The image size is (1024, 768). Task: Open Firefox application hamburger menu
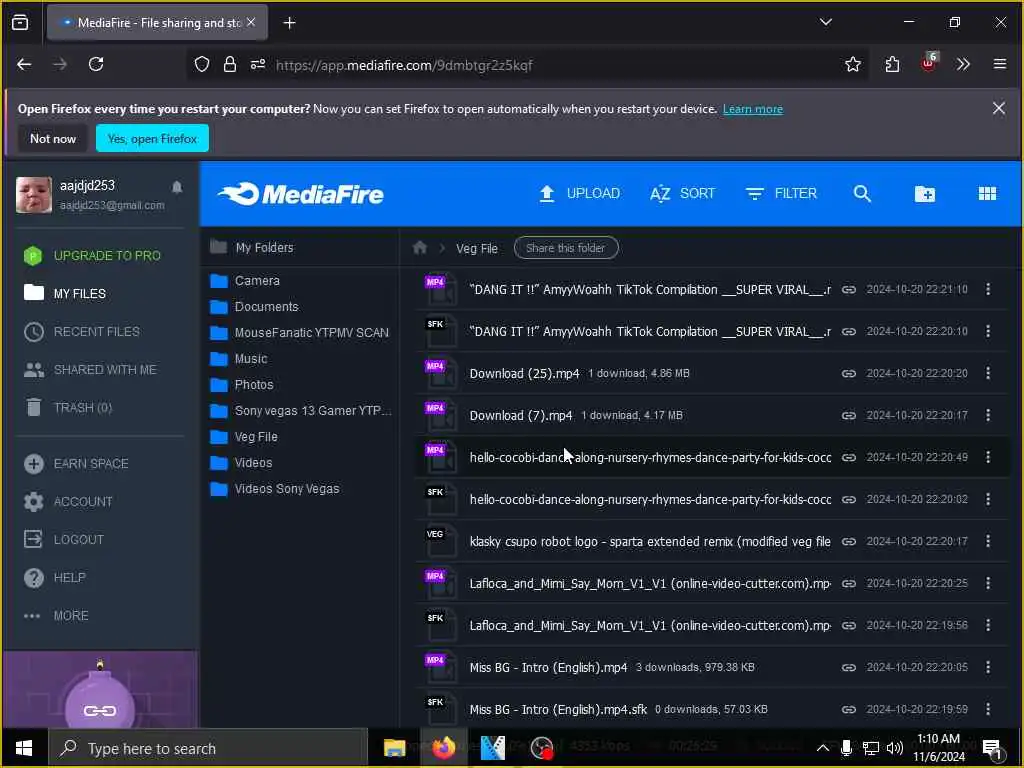(999, 64)
